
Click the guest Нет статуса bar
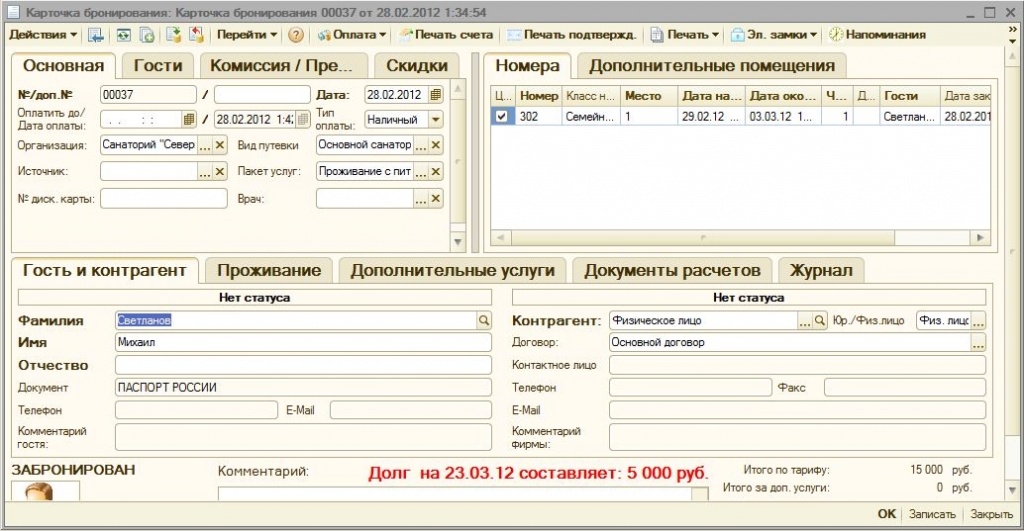click(255, 298)
